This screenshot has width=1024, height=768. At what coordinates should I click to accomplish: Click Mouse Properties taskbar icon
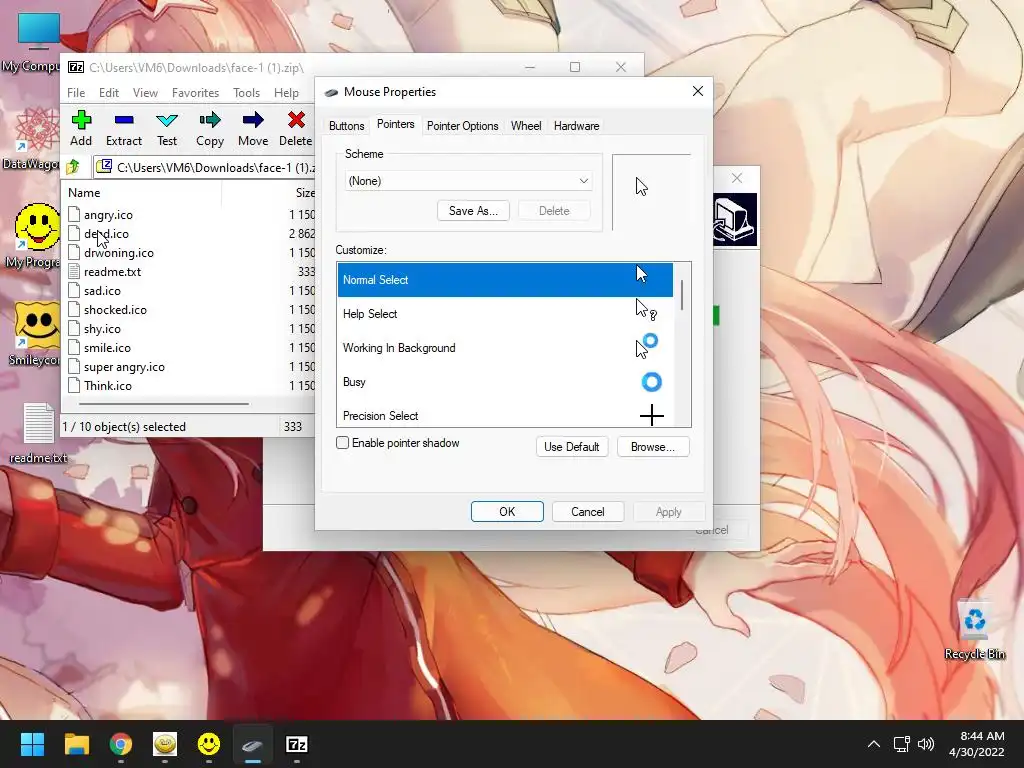(x=253, y=744)
